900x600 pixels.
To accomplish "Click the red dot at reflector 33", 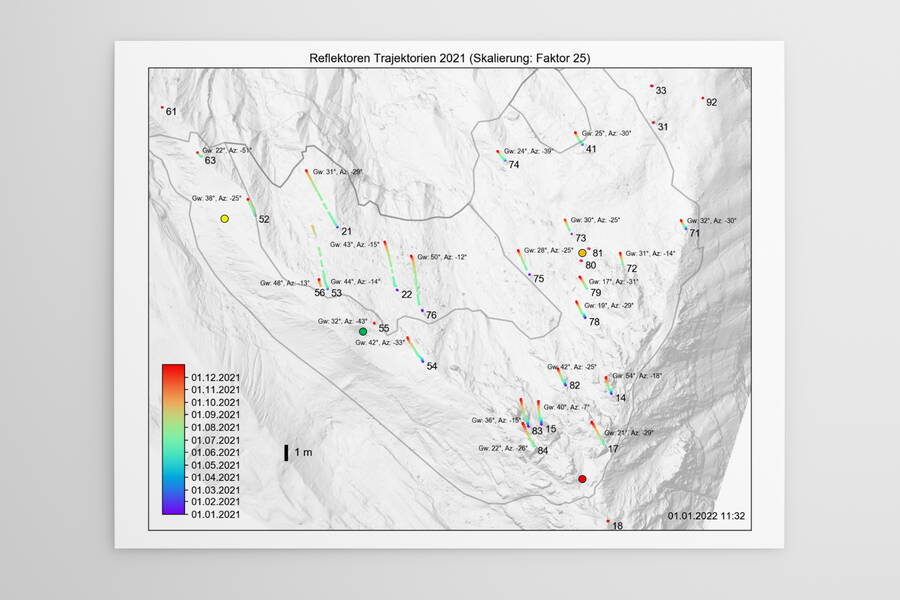I will 652,87.
